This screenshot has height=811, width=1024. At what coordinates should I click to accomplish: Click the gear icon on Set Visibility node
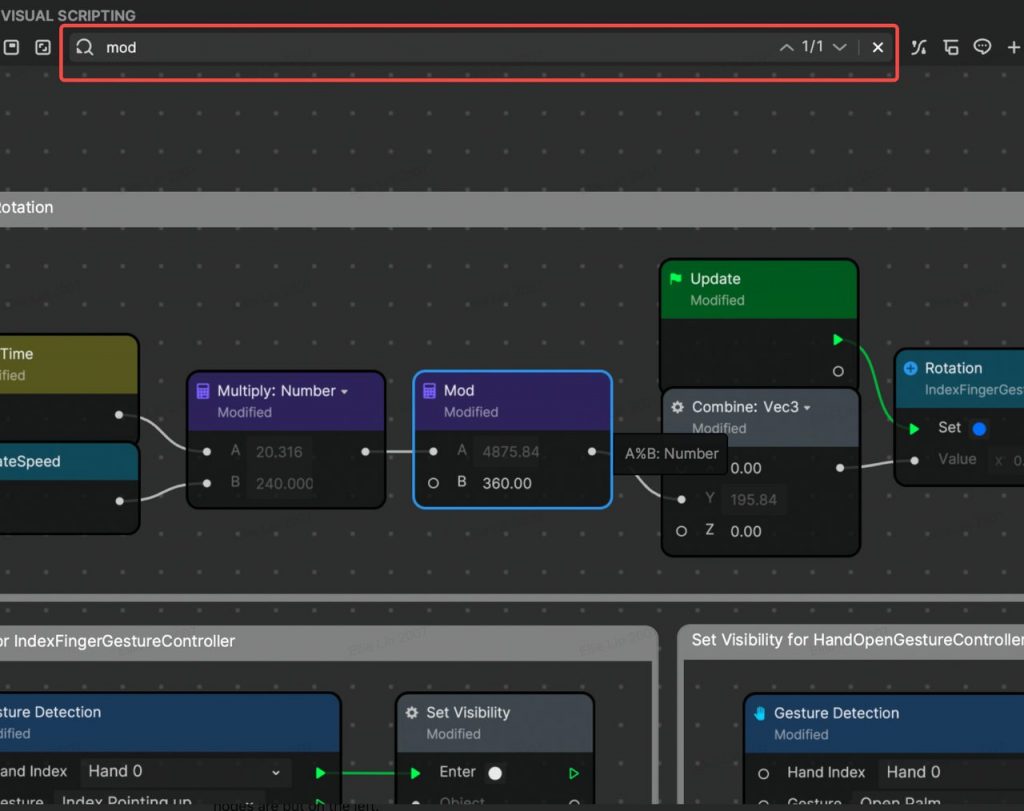point(411,712)
